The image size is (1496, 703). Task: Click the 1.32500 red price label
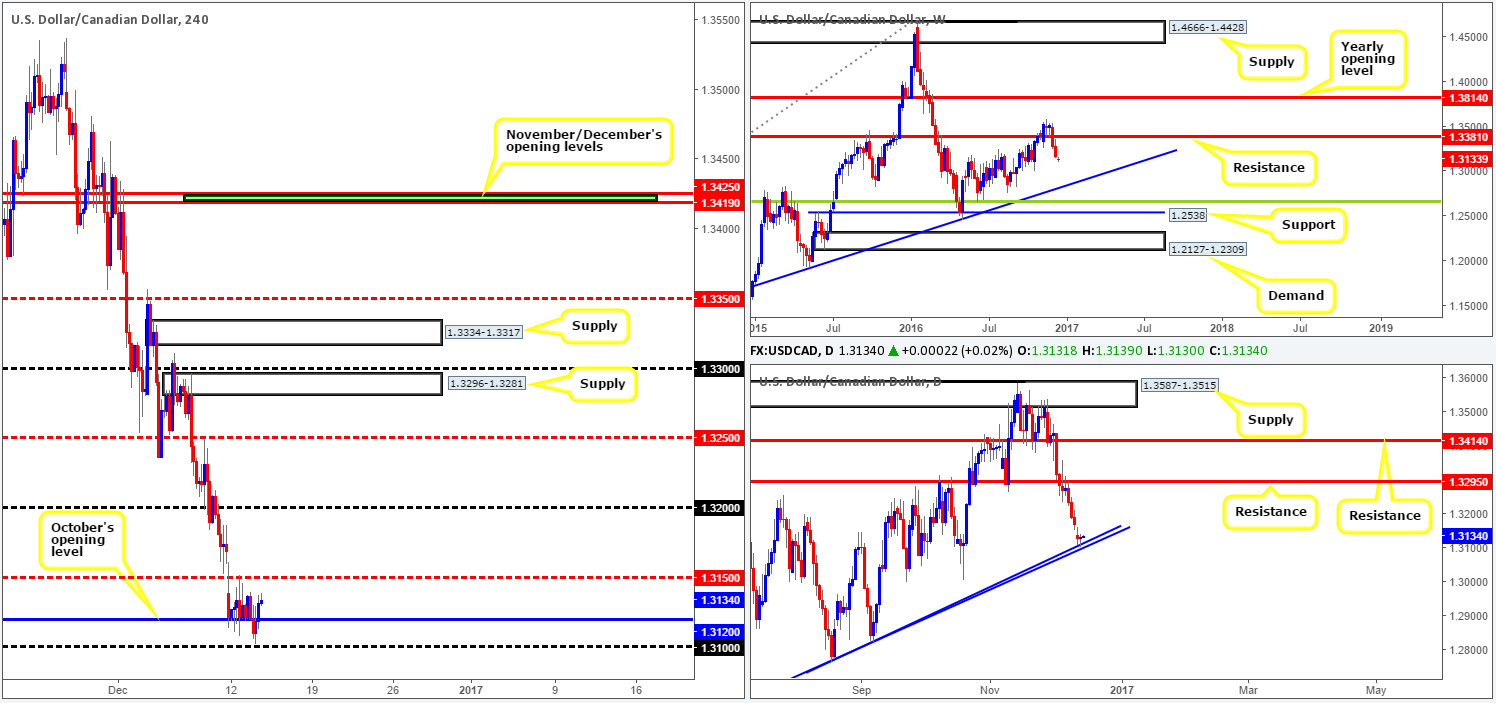(x=718, y=438)
